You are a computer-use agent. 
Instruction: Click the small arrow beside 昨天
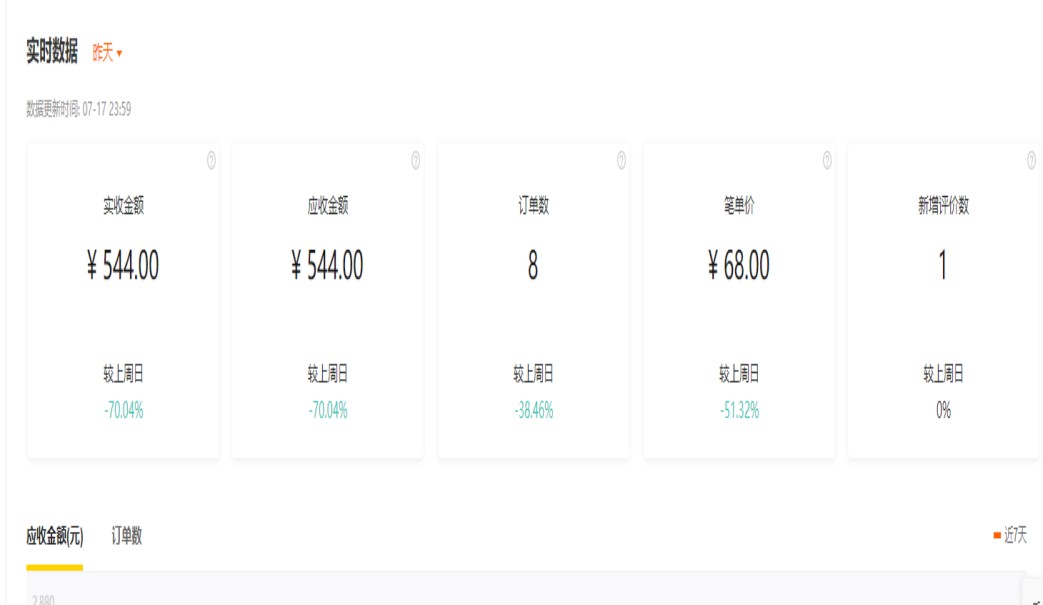[119, 54]
